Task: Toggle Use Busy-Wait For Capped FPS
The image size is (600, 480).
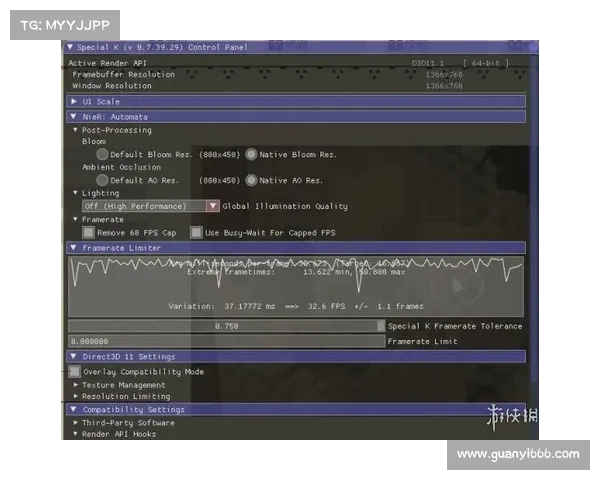Action: pos(197,232)
